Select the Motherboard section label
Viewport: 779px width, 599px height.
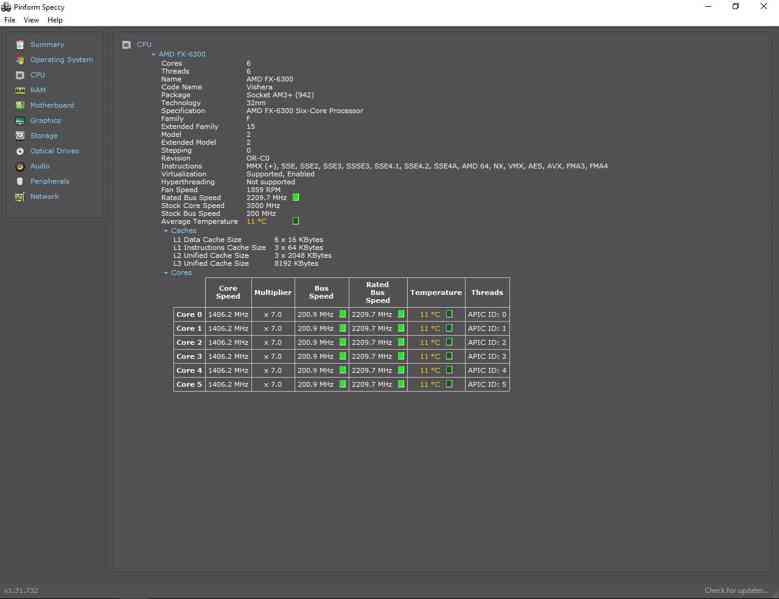click(52, 105)
